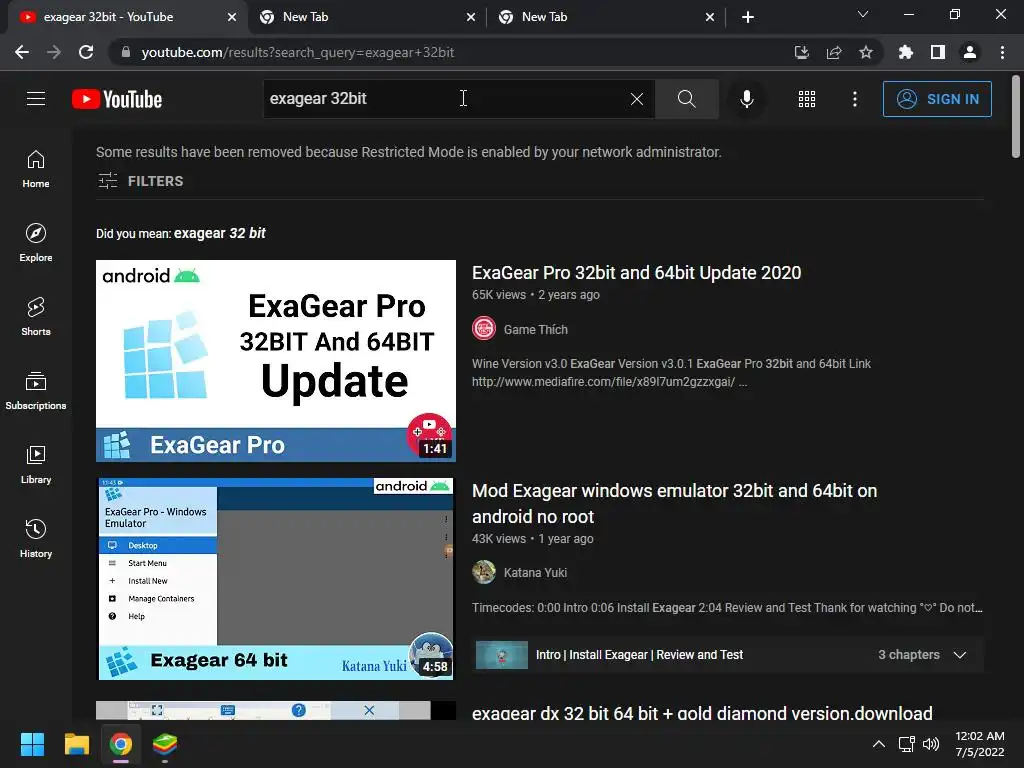The height and width of the screenshot is (768, 1024).
Task: Switch to the 'exagear 32bit - YouTube' tab
Action: coord(127,18)
